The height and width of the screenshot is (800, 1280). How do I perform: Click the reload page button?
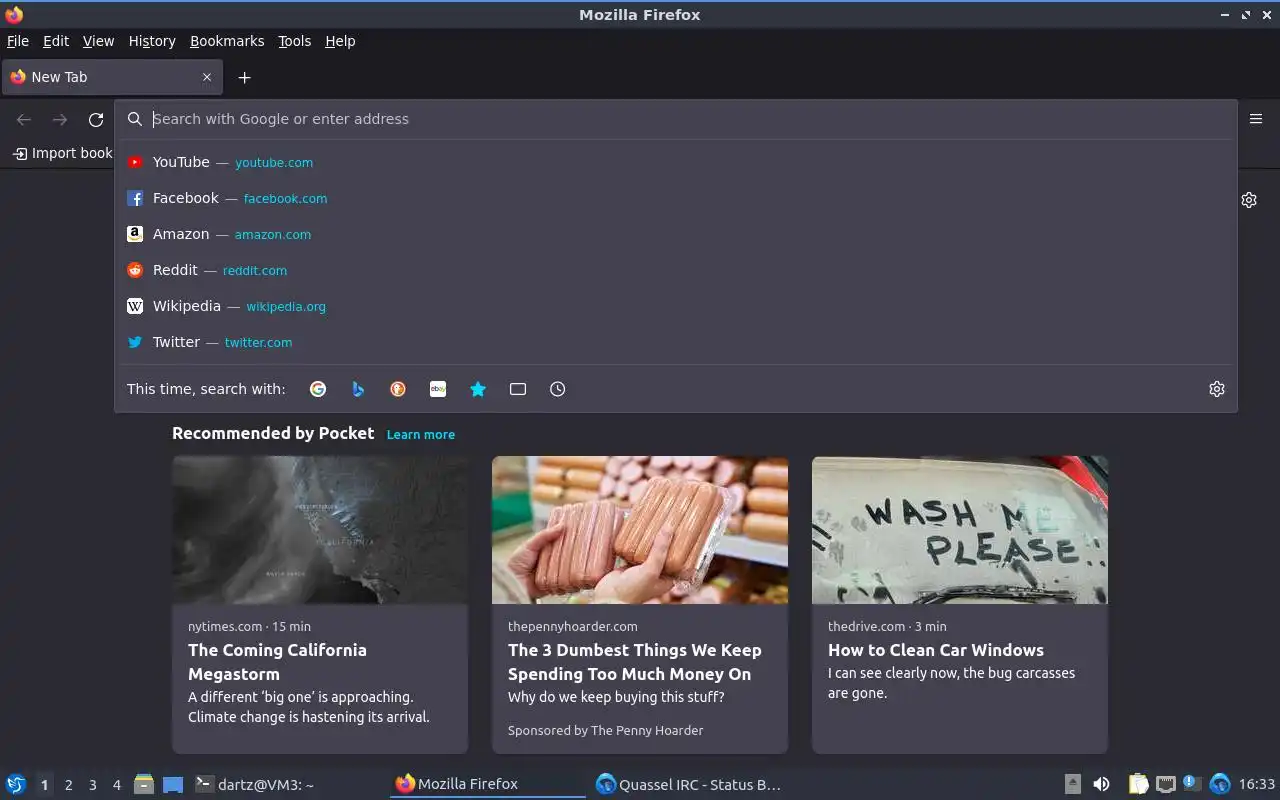tap(96, 119)
